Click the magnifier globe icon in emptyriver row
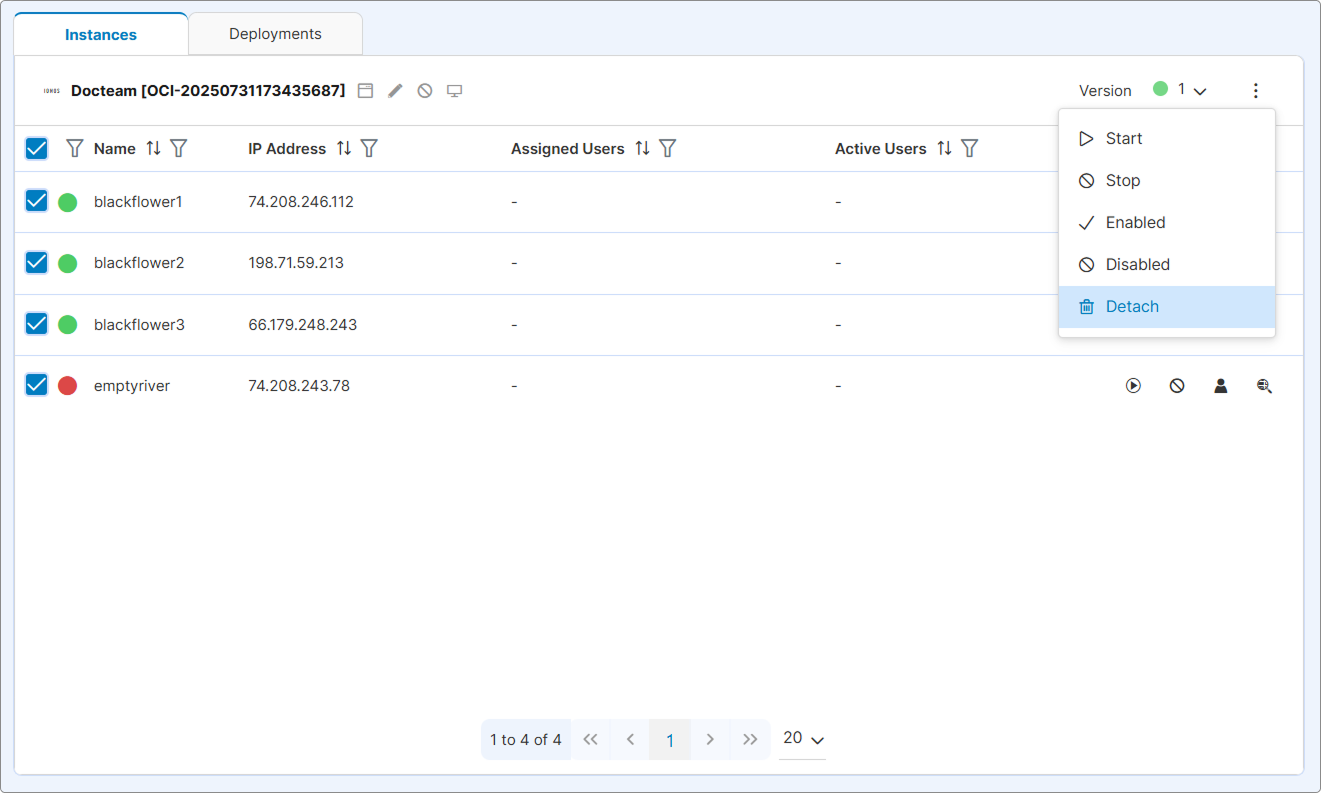This screenshot has height=793, width=1321. point(1265,386)
